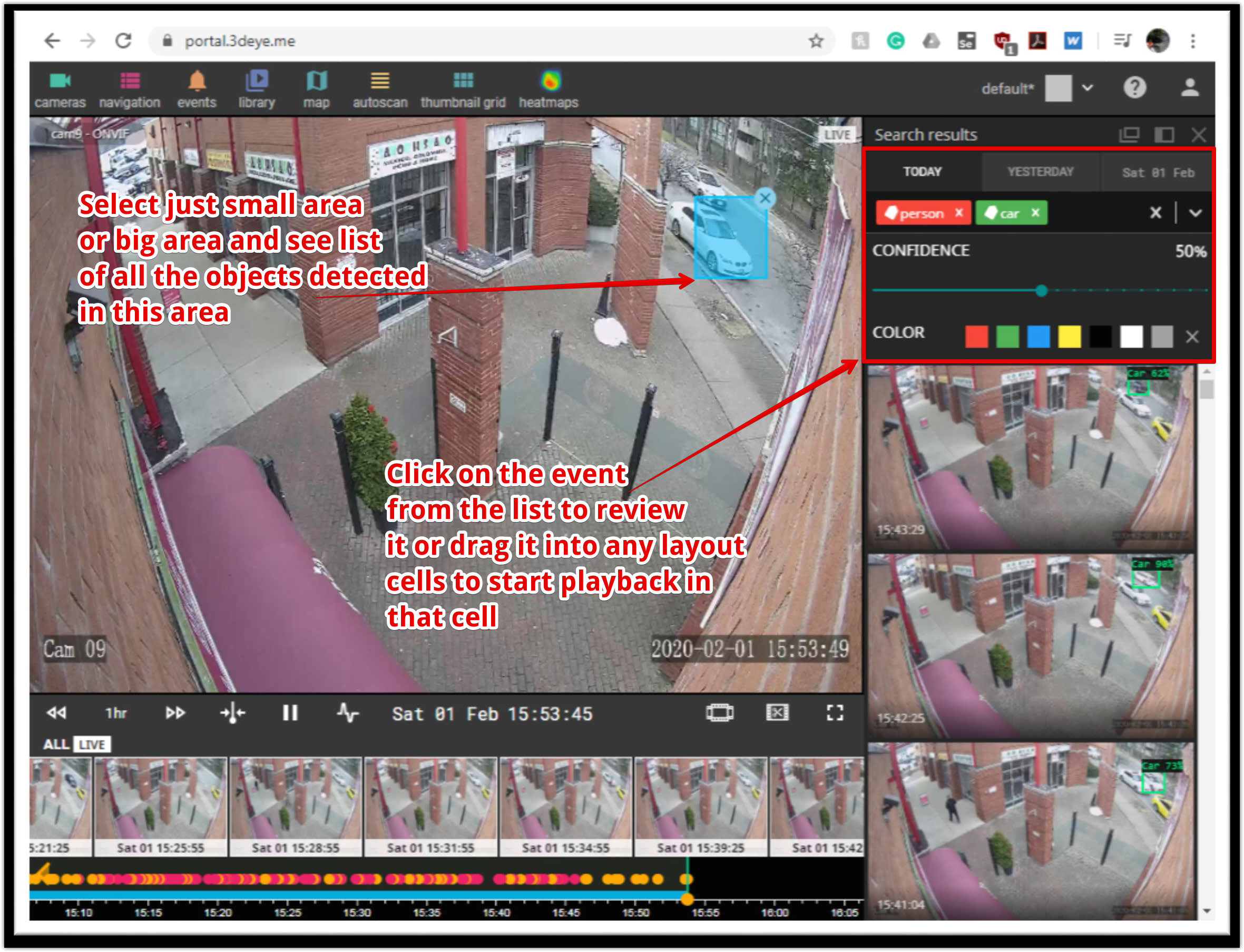Click the fullscreen icon in the player bar
The image size is (1244, 952).
click(834, 713)
